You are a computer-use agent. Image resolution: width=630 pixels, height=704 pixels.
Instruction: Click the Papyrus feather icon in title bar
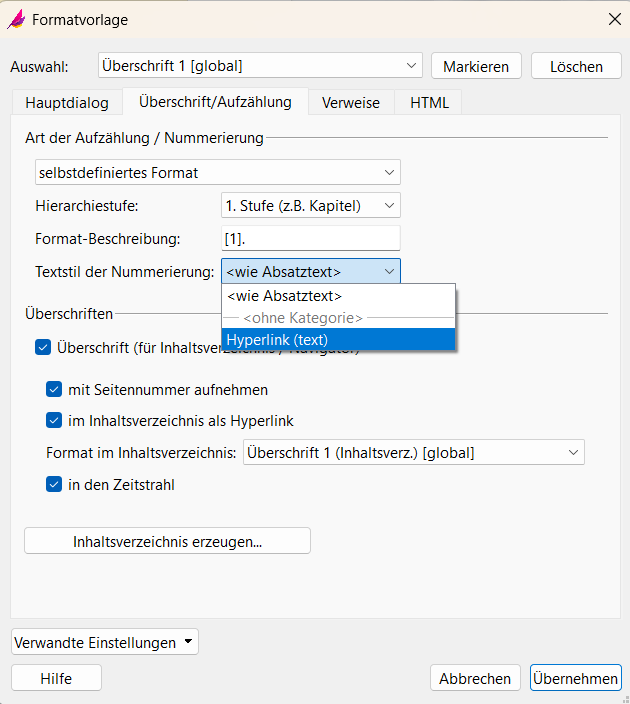pos(16,20)
